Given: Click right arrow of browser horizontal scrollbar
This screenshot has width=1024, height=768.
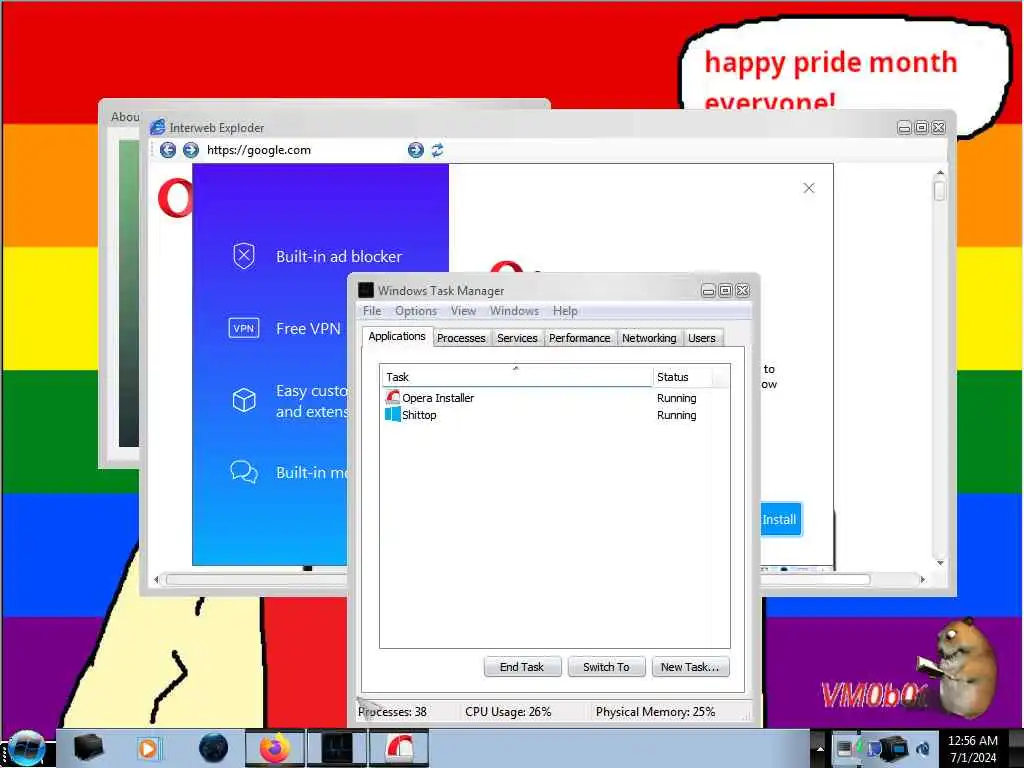Looking at the screenshot, I should coord(922,579).
